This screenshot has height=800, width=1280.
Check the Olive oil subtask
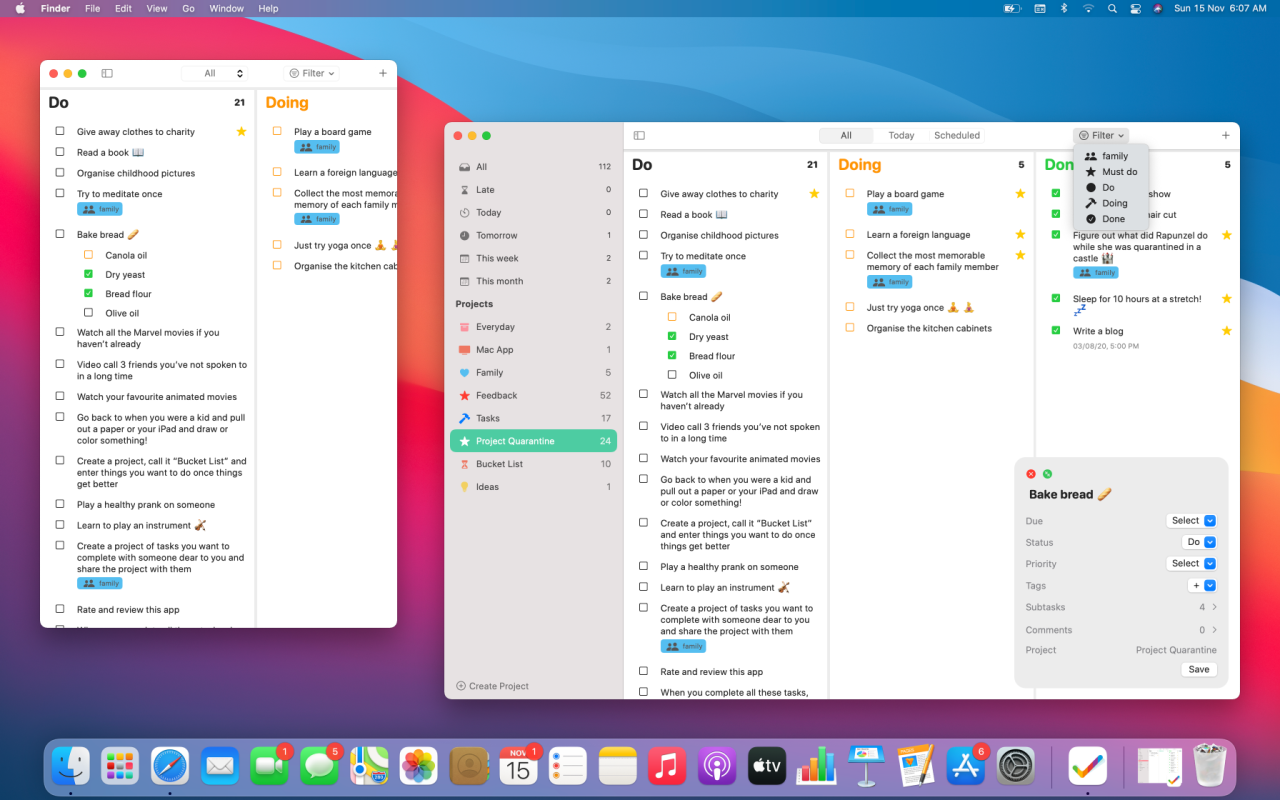point(672,375)
